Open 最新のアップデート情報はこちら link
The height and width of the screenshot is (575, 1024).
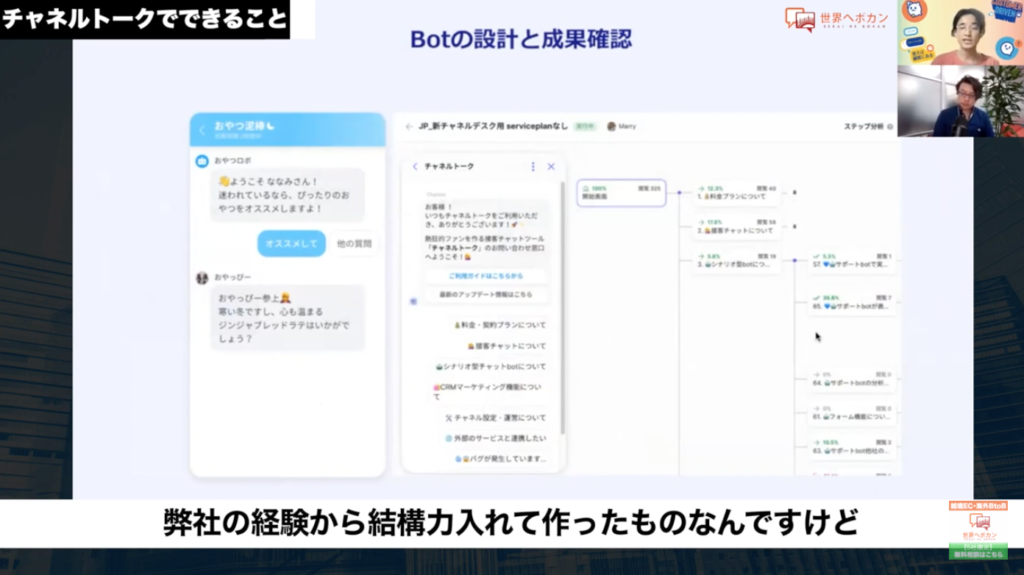click(x=485, y=295)
